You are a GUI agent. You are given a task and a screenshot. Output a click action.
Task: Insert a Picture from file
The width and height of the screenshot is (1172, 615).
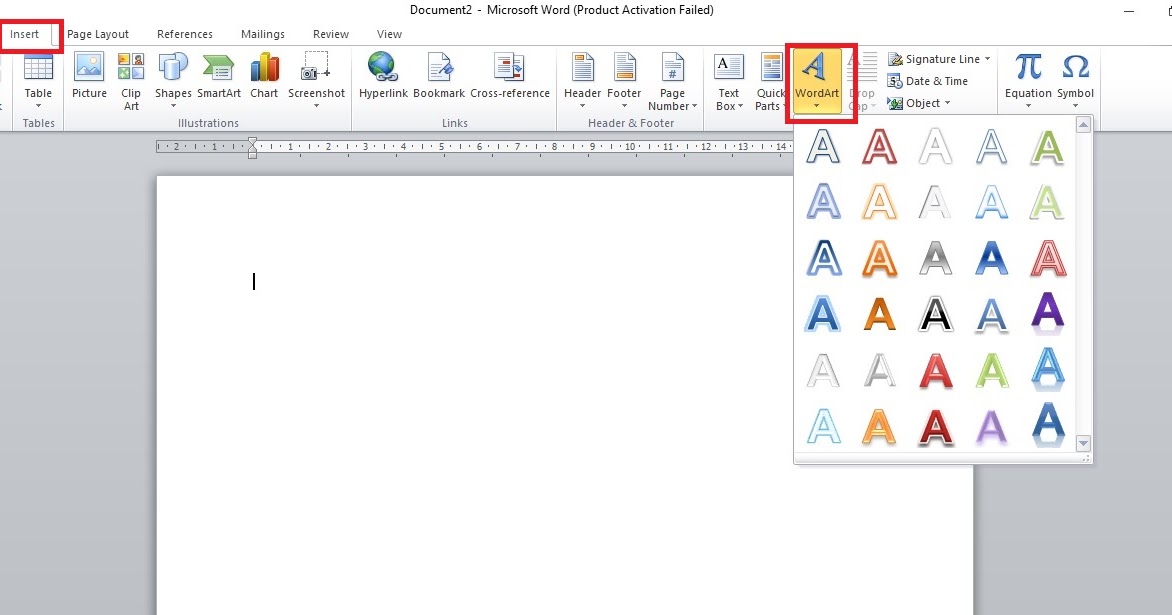89,76
